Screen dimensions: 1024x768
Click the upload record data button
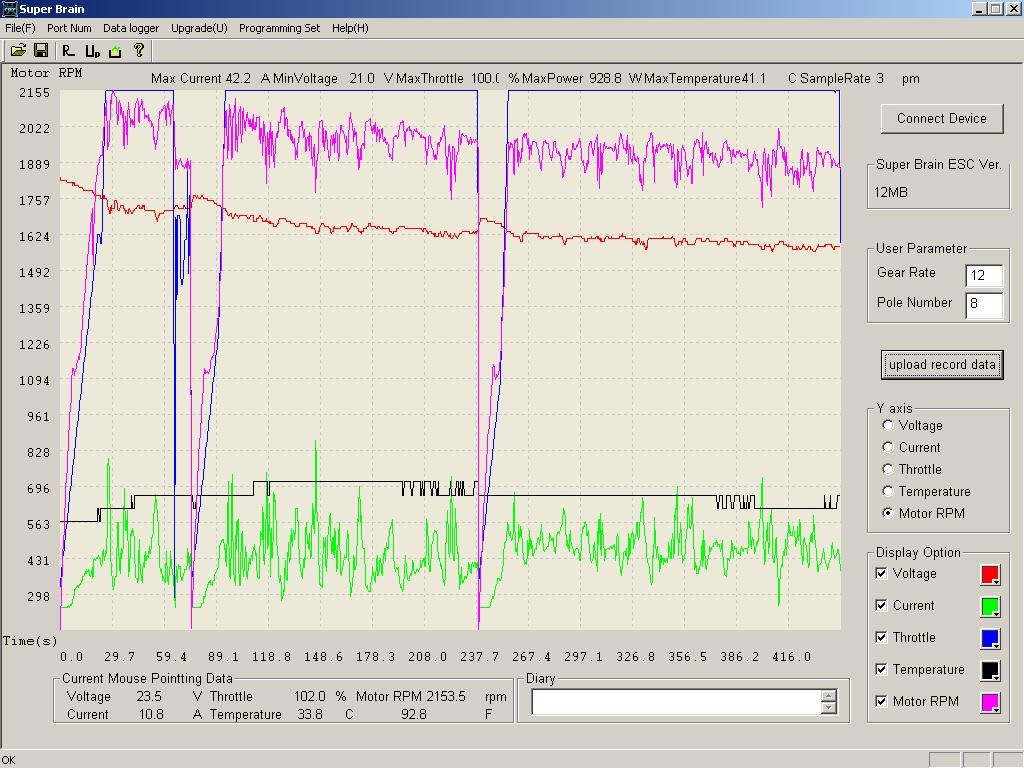click(x=942, y=364)
